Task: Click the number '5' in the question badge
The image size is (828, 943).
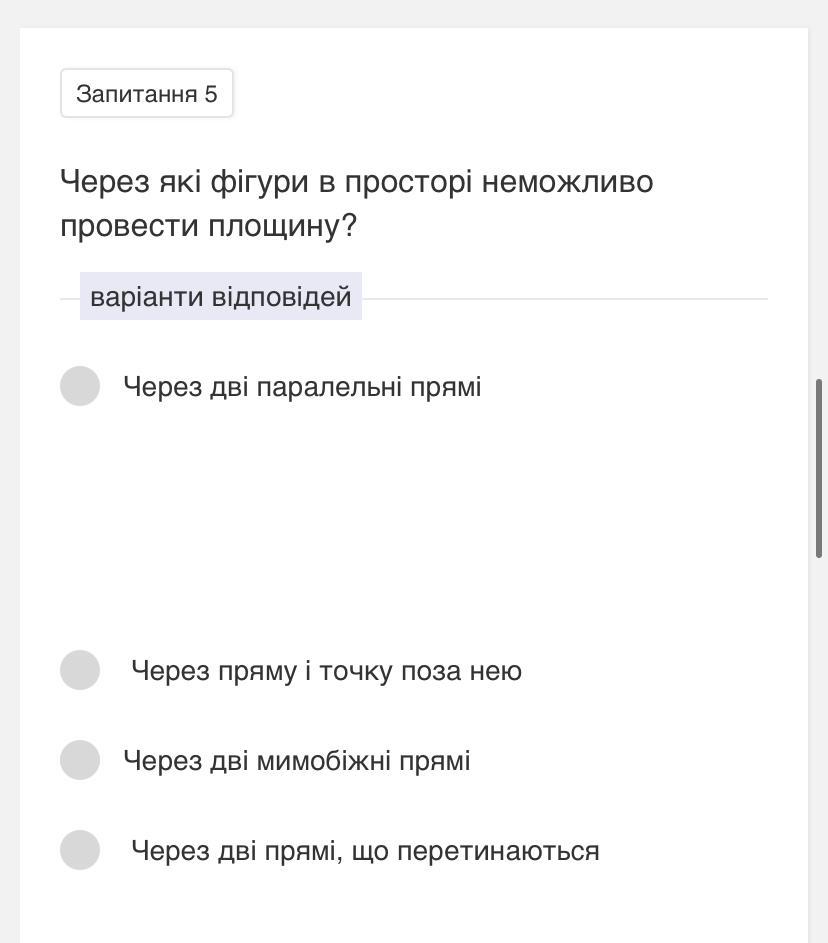Action: pos(210,94)
